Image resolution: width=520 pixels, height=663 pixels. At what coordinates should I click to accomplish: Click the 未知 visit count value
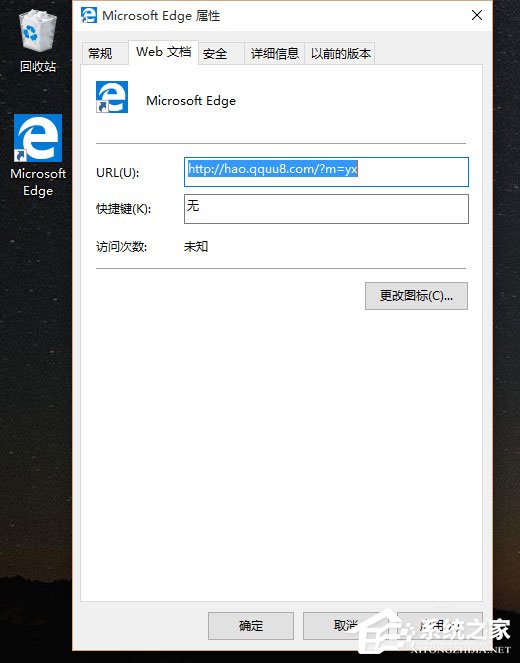(x=196, y=246)
